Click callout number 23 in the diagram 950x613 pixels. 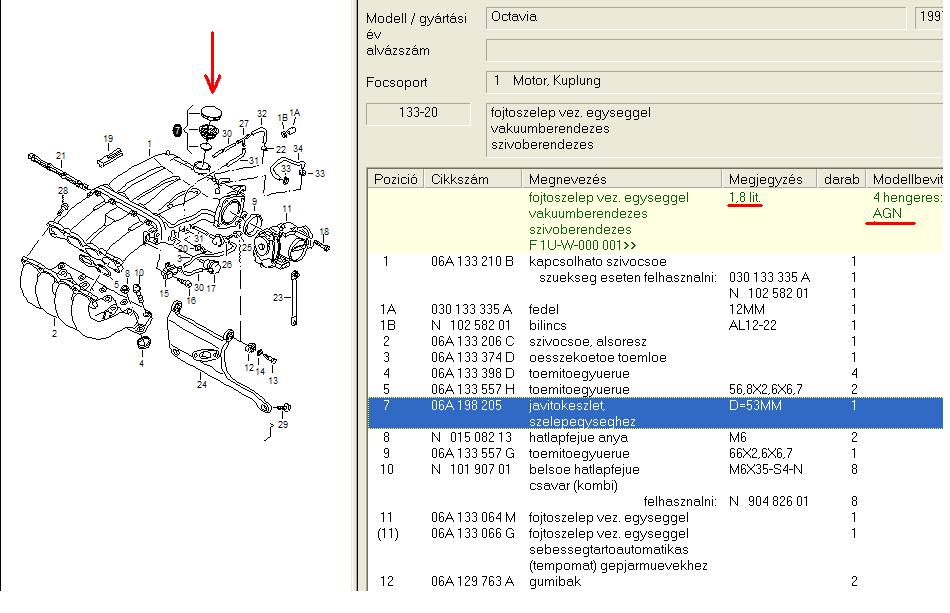(277, 297)
